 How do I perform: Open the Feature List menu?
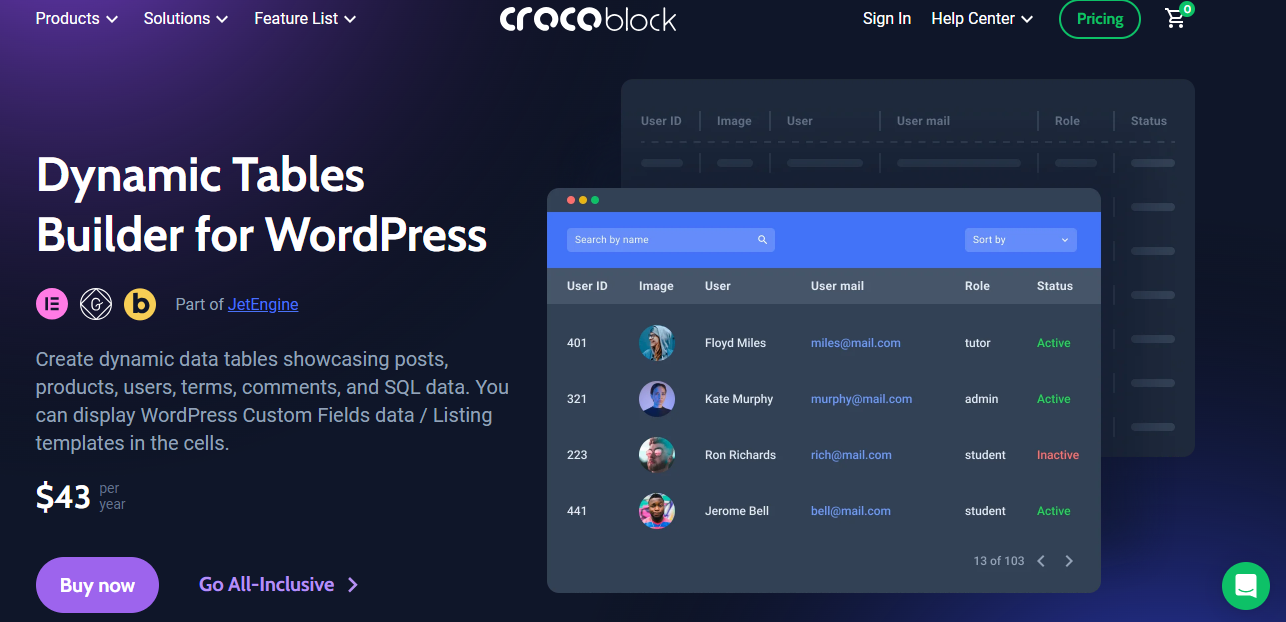click(304, 19)
